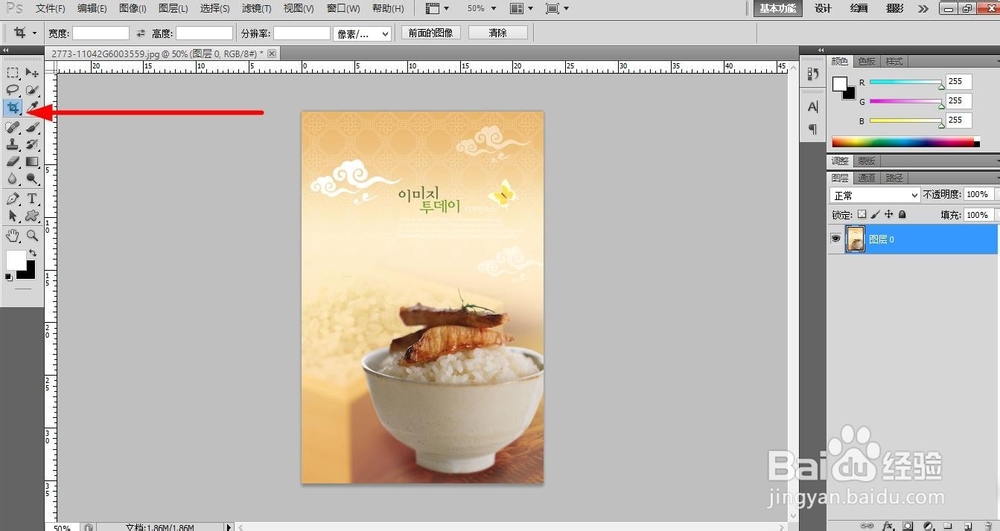This screenshot has width=1000, height=531.
Task: Select the Eraser tool
Action: [13, 162]
